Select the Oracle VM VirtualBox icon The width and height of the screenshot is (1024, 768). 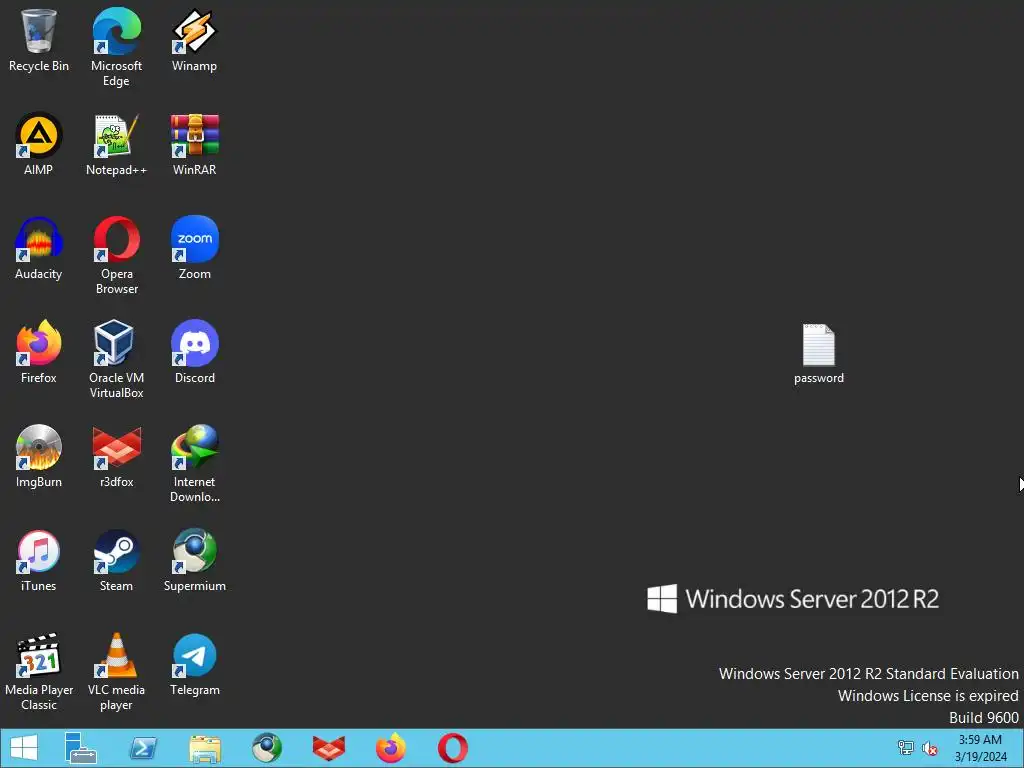pyautogui.click(x=116, y=359)
